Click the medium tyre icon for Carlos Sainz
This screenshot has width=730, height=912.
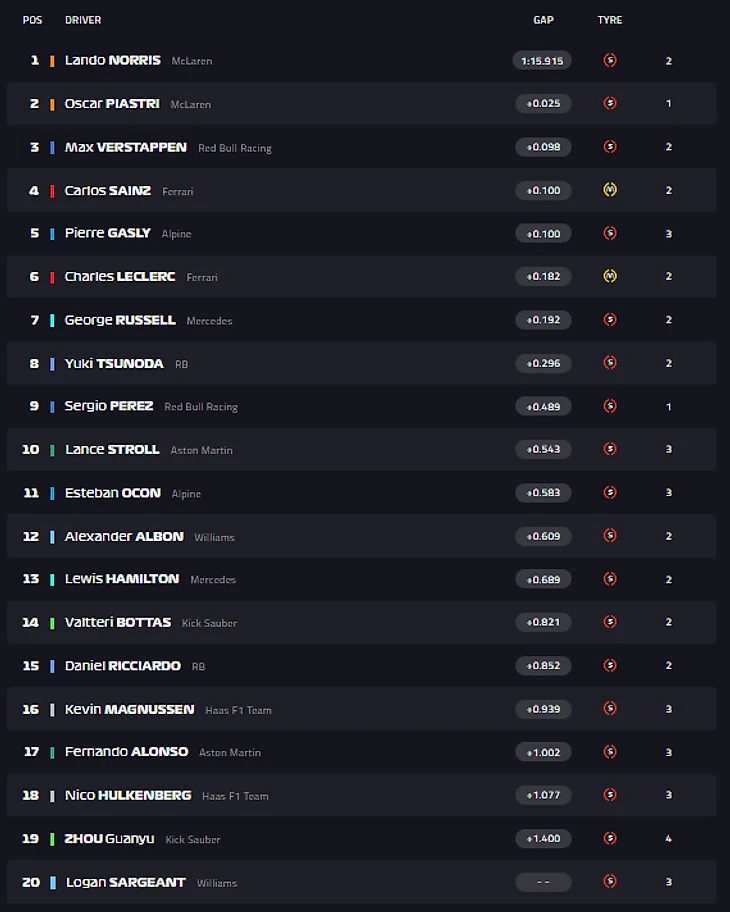(610, 190)
